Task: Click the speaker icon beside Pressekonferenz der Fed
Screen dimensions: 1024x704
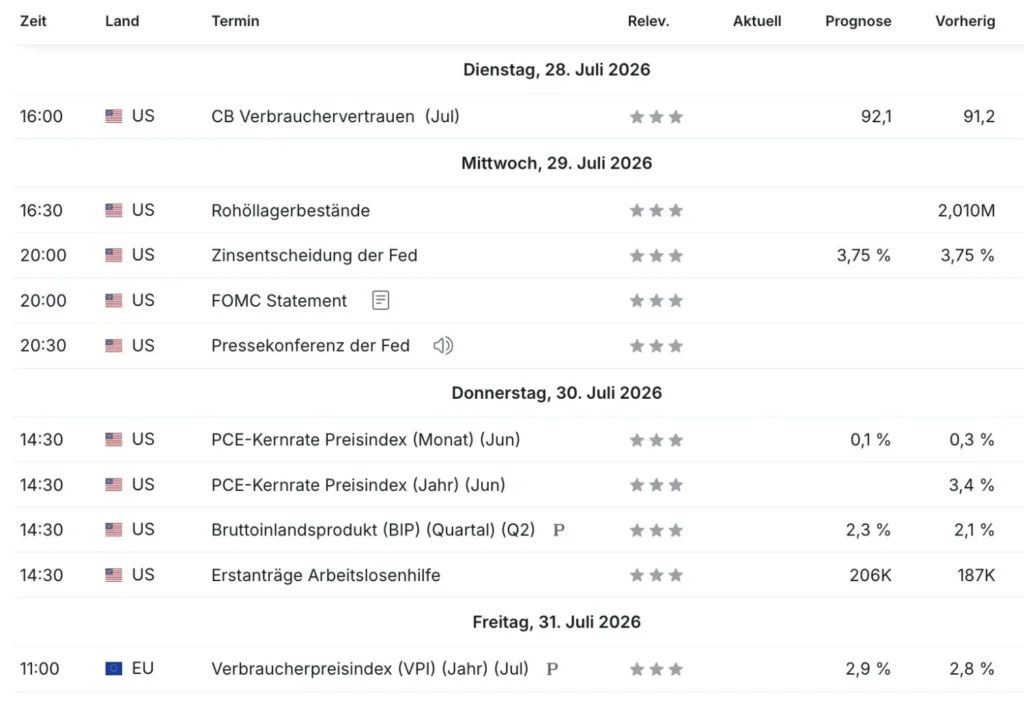Action: [443, 345]
